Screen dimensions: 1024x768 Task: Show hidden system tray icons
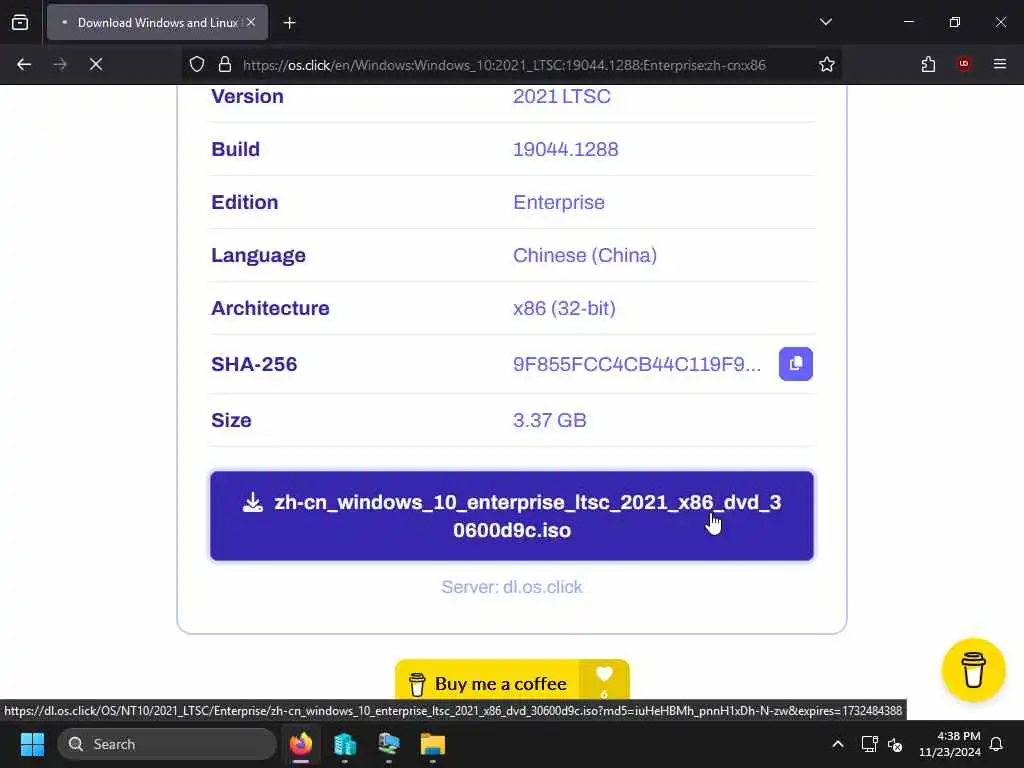(x=838, y=744)
